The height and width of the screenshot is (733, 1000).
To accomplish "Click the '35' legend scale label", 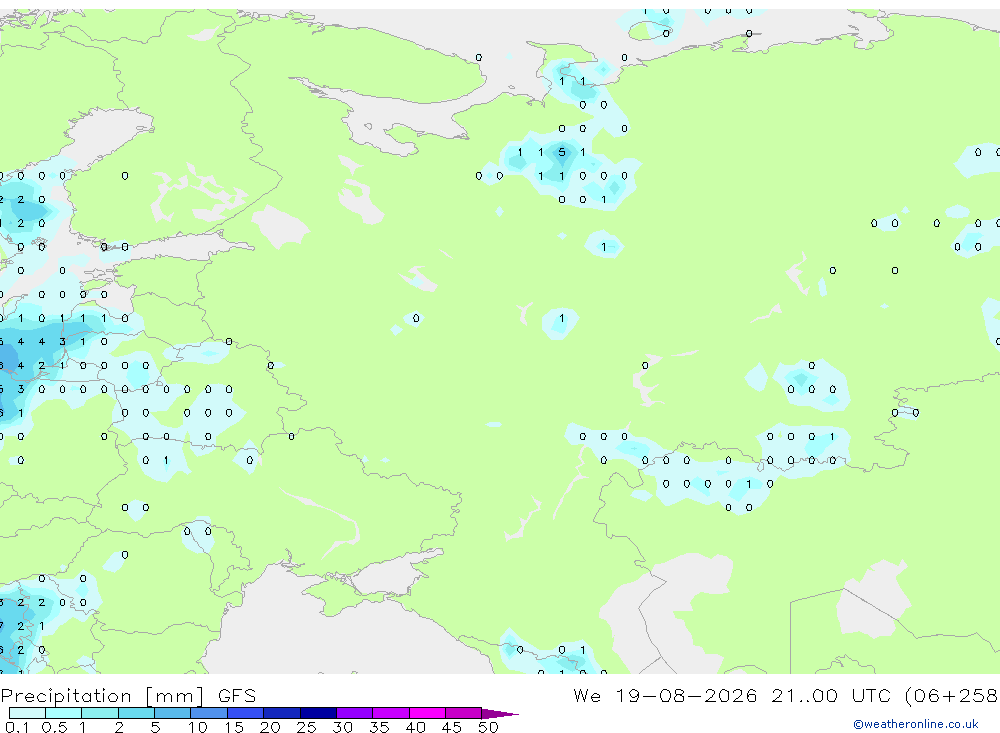I will pos(379,727).
